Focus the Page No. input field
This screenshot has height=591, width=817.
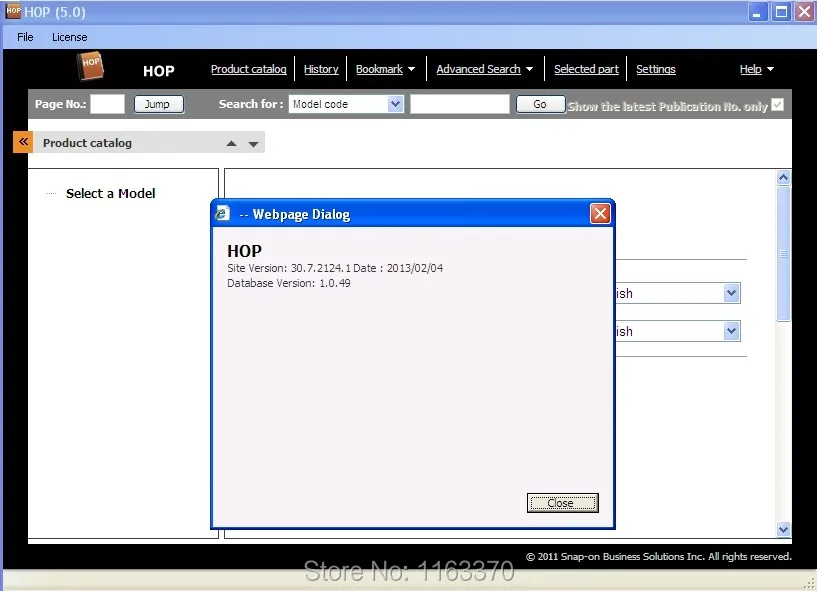coord(107,104)
